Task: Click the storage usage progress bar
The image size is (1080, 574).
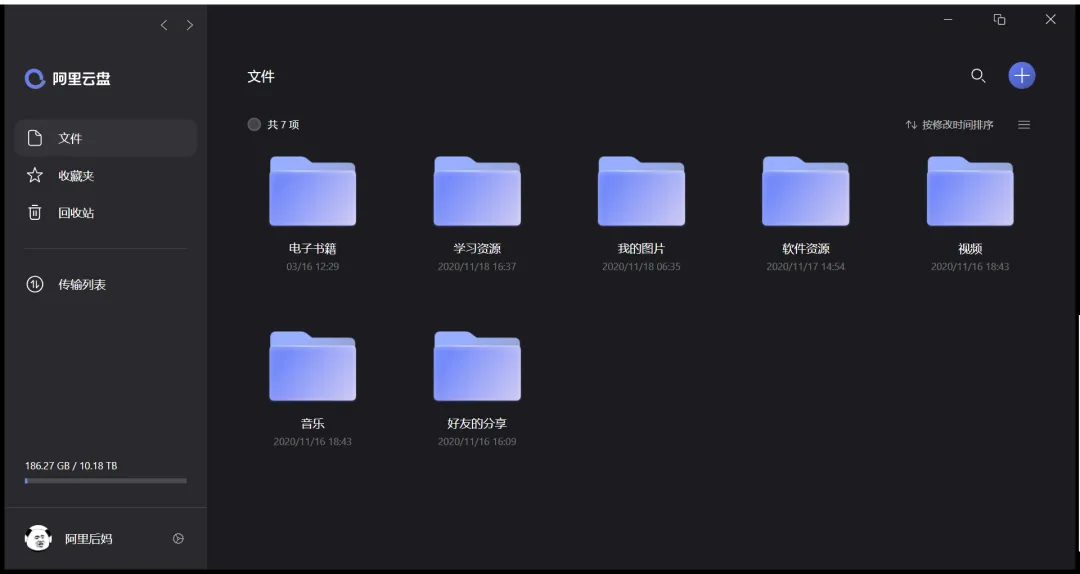Action: (105, 481)
